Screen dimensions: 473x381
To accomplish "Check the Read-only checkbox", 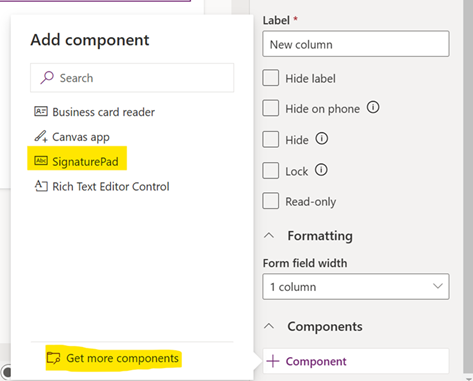I will 270,201.
